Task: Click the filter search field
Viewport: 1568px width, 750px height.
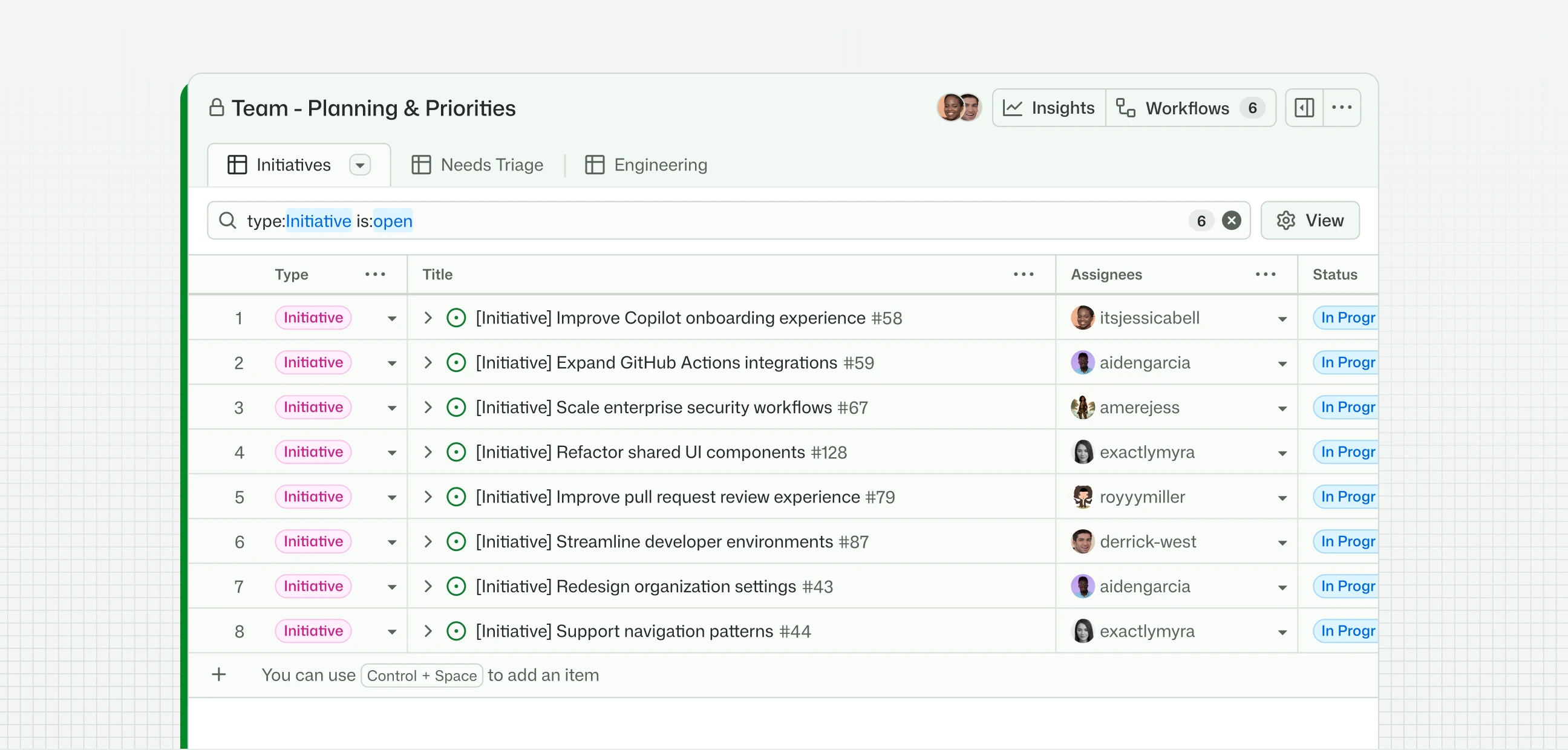Action: click(728, 220)
